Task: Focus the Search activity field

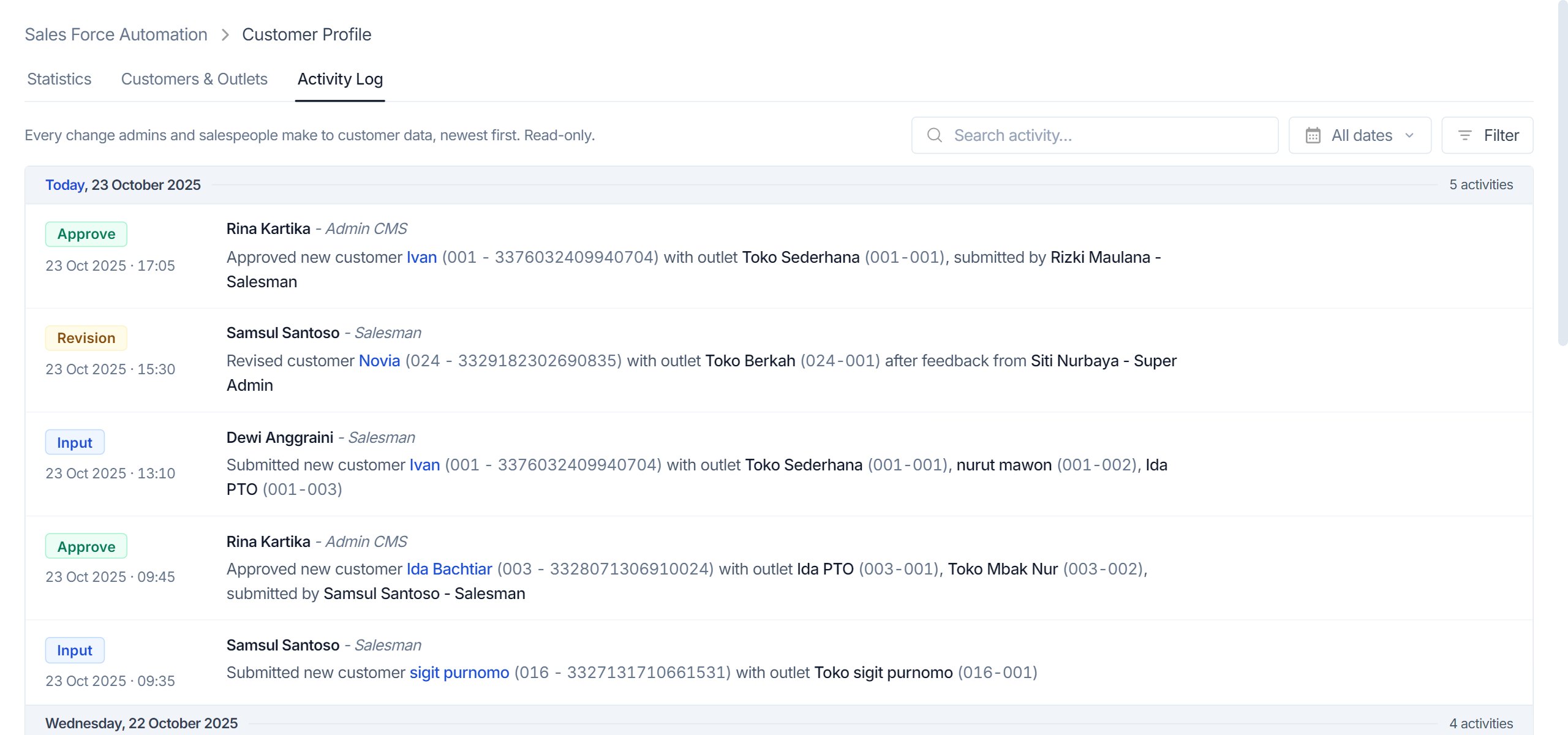Action: pyautogui.click(x=1095, y=135)
